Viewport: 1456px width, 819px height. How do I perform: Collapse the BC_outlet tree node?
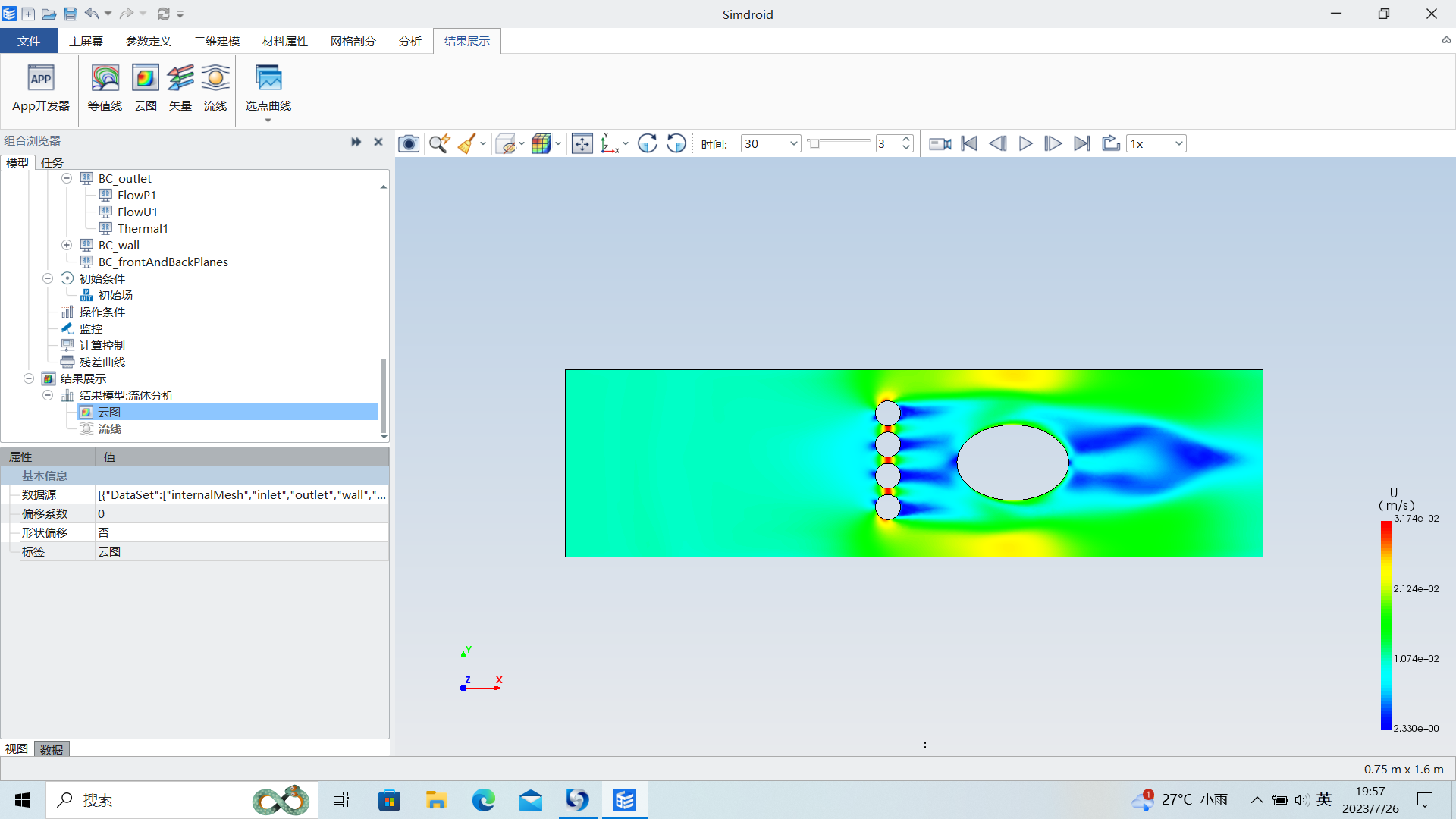(67, 178)
